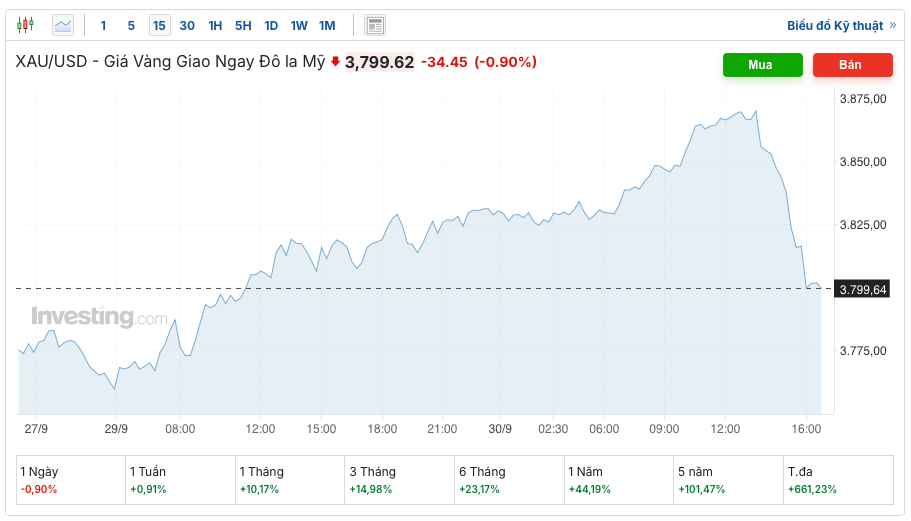
Task: Switch to the 5-minute interval
Action: [131, 25]
